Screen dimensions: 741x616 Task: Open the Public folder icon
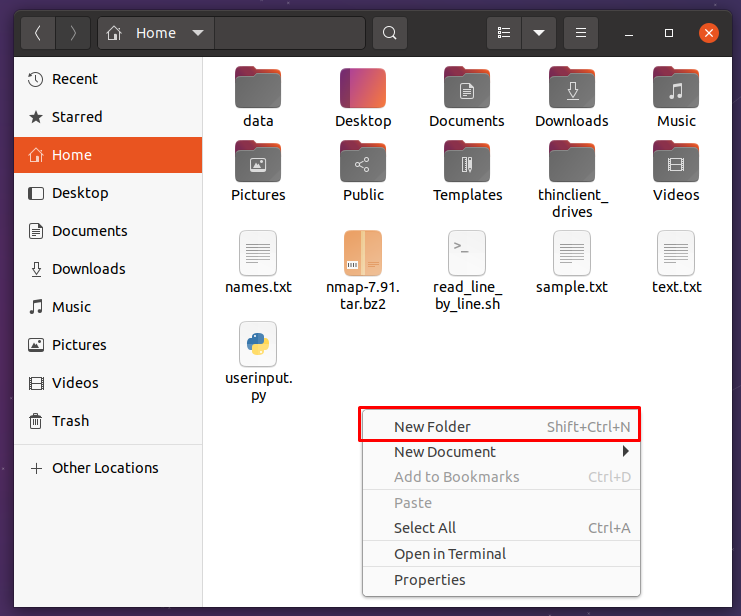(363, 162)
